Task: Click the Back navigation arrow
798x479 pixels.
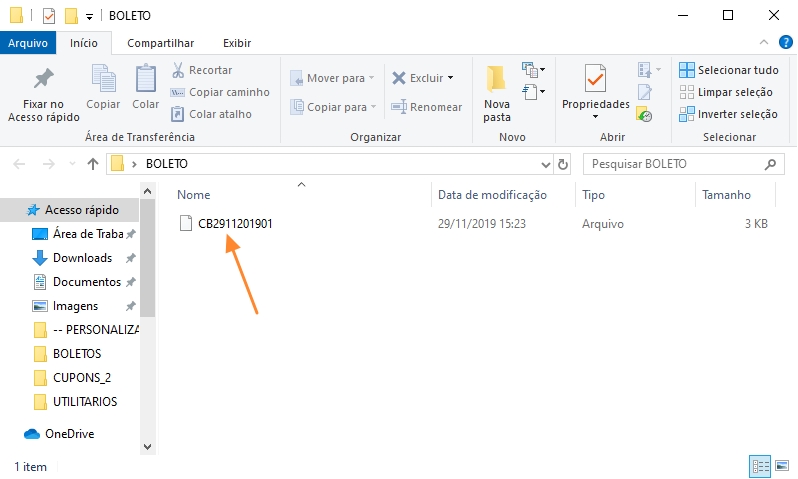Action: point(19,164)
